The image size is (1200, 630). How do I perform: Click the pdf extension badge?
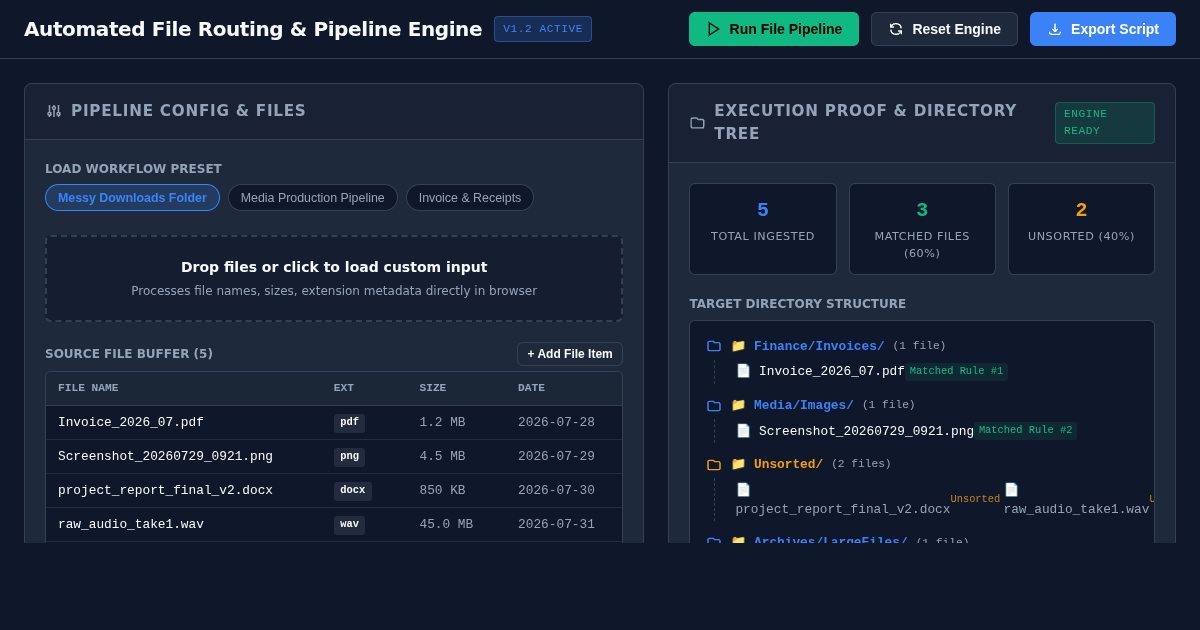(349, 423)
